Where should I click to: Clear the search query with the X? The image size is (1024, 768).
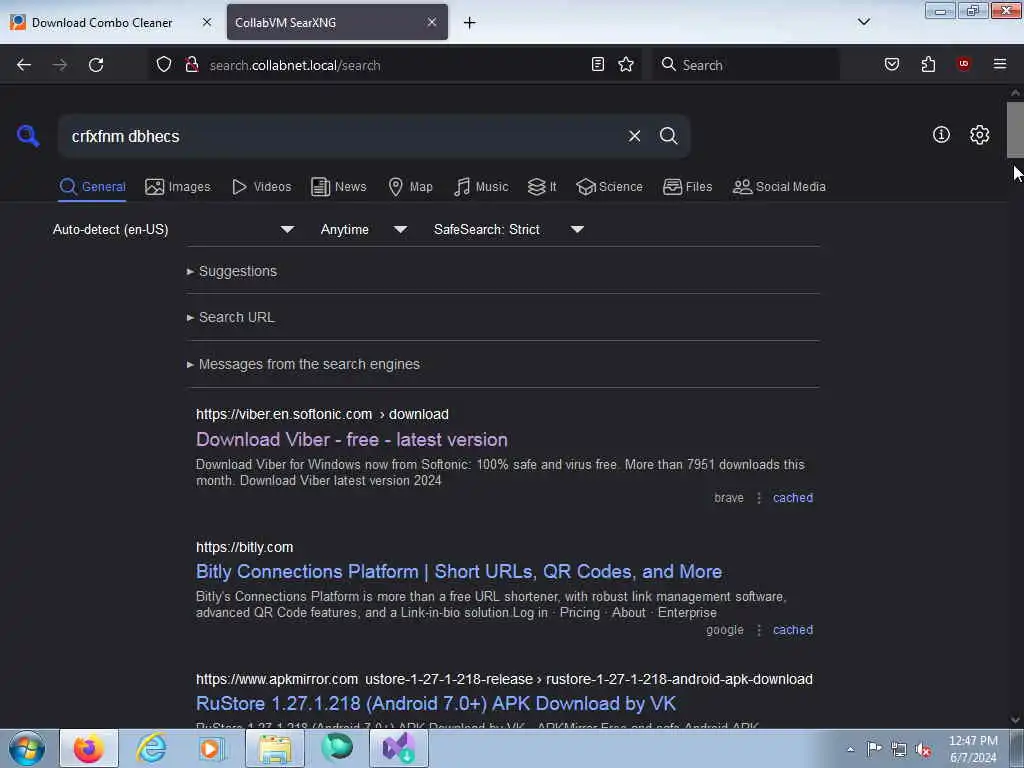click(x=634, y=136)
